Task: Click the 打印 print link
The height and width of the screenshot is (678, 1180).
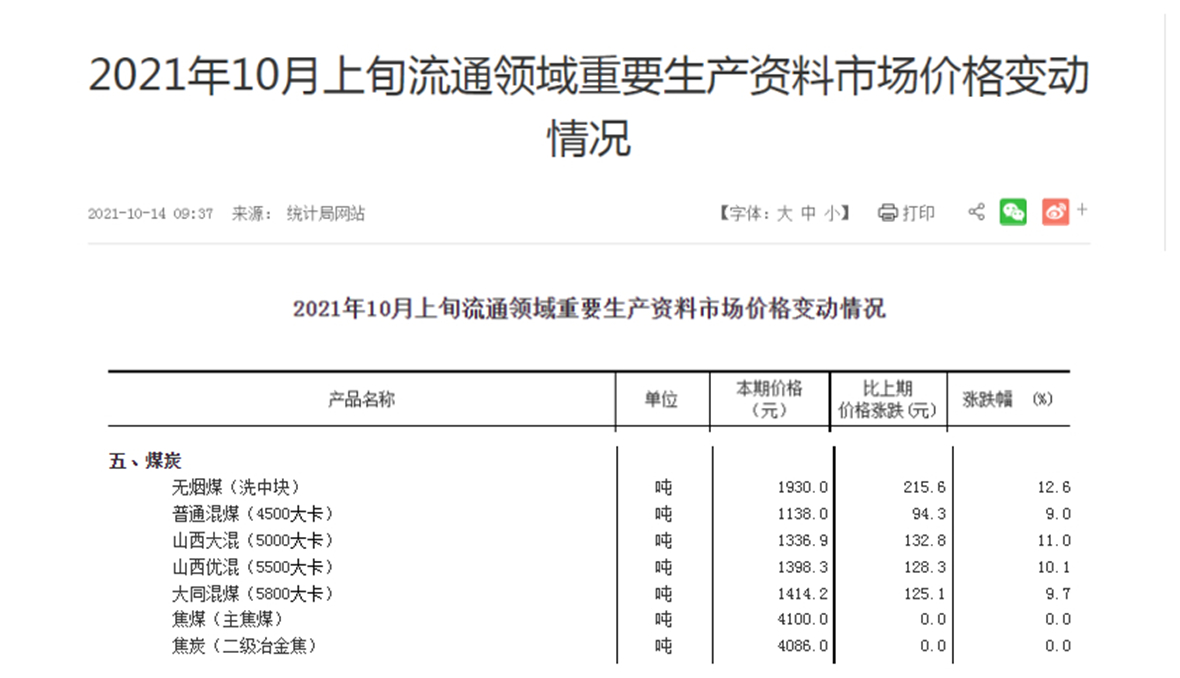Action: pos(912,211)
